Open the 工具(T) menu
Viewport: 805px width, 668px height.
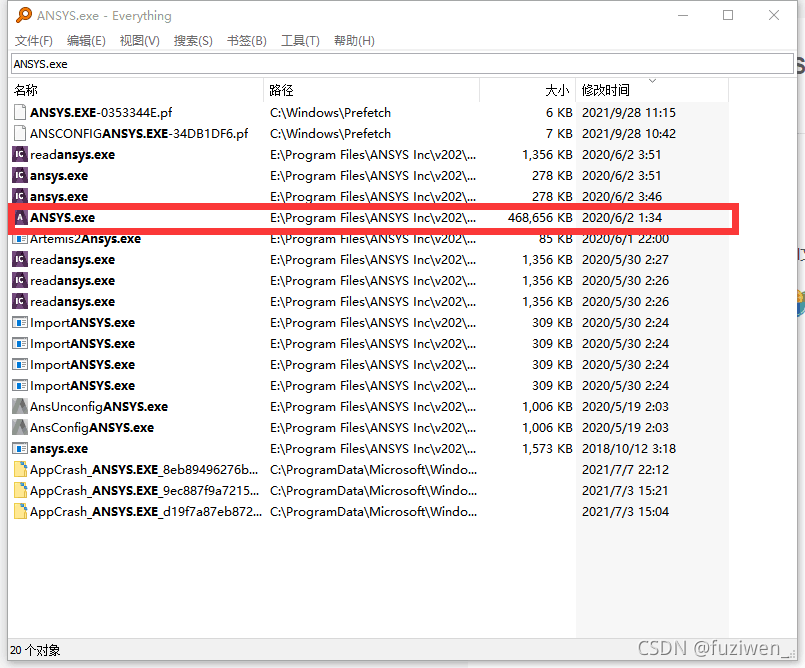pyautogui.click(x=300, y=41)
